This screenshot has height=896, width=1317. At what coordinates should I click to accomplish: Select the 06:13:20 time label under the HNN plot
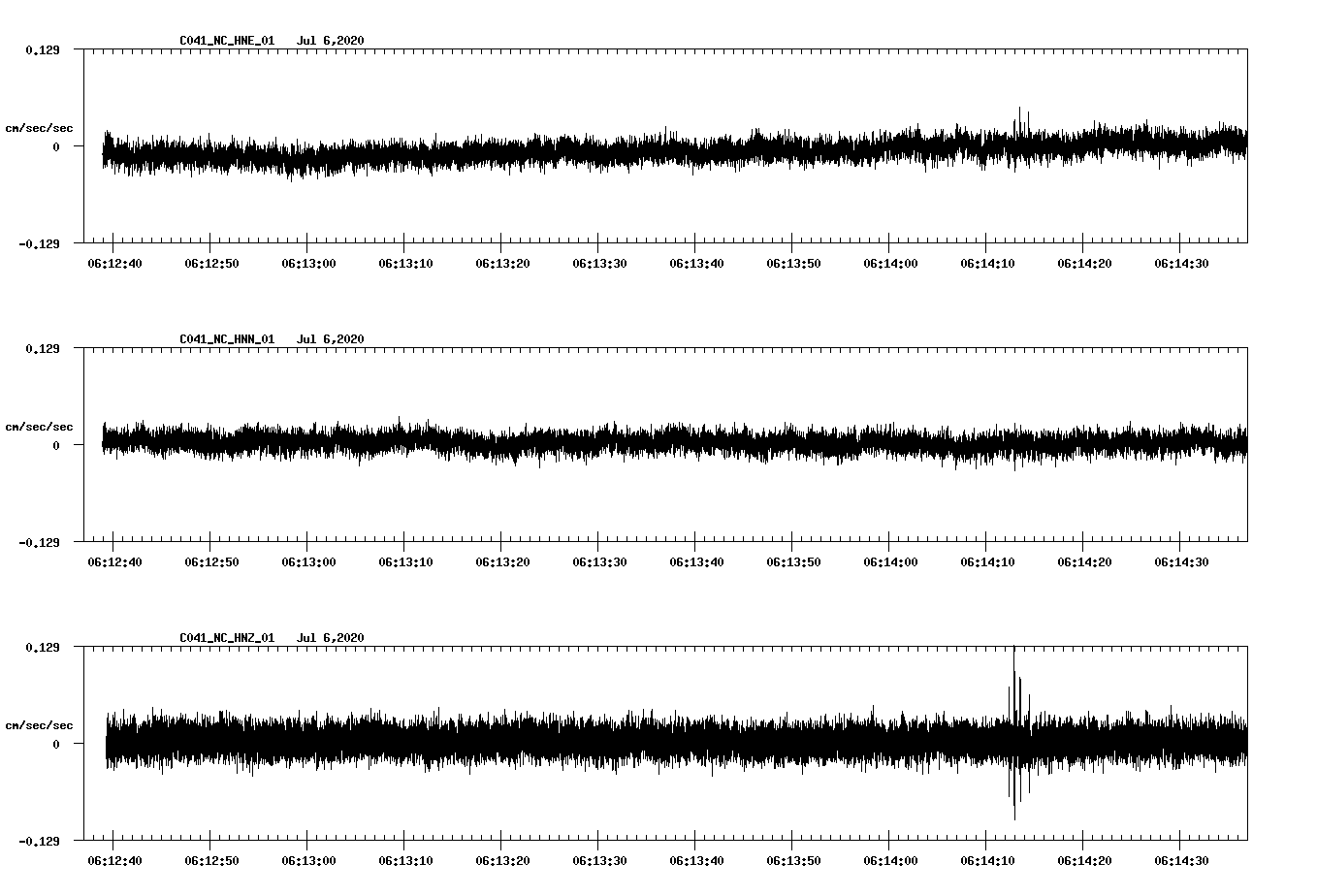tap(502, 561)
